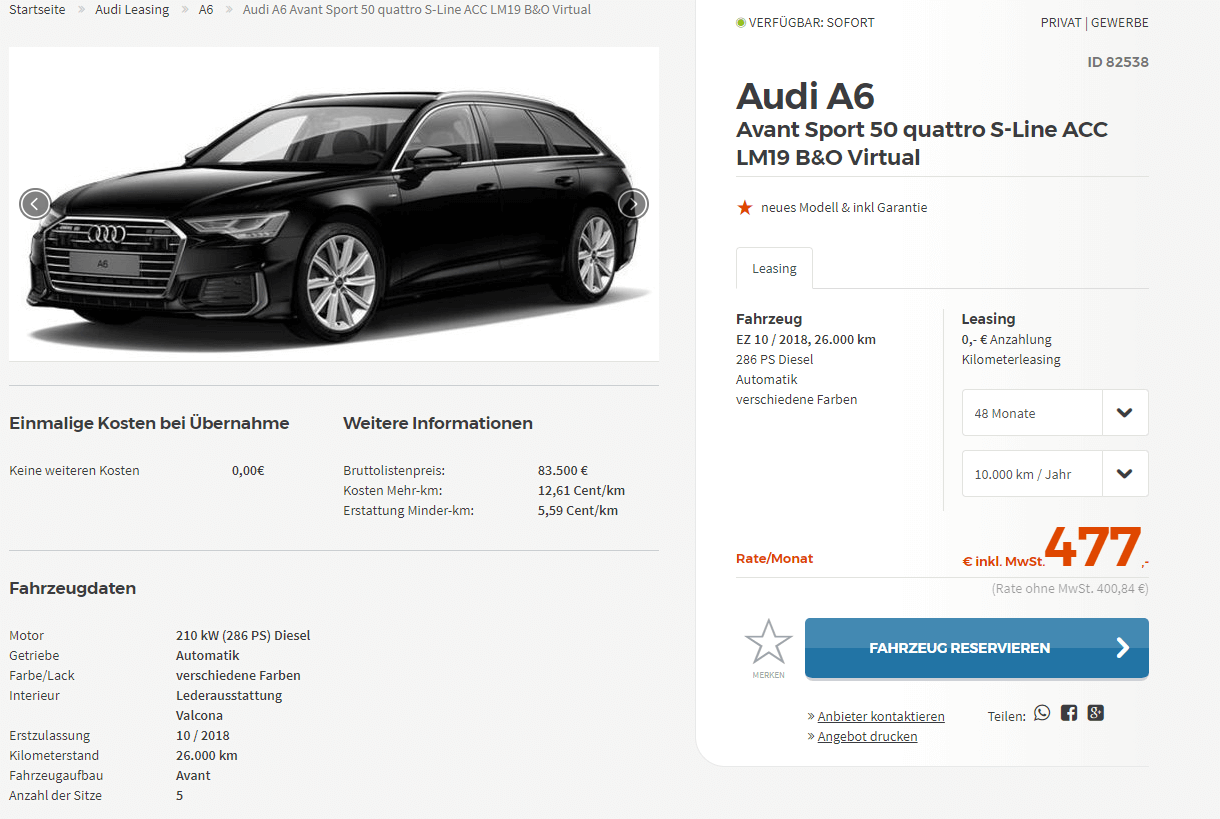Save vehicle with the Merken star icon
1220x819 pixels.
click(768, 648)
